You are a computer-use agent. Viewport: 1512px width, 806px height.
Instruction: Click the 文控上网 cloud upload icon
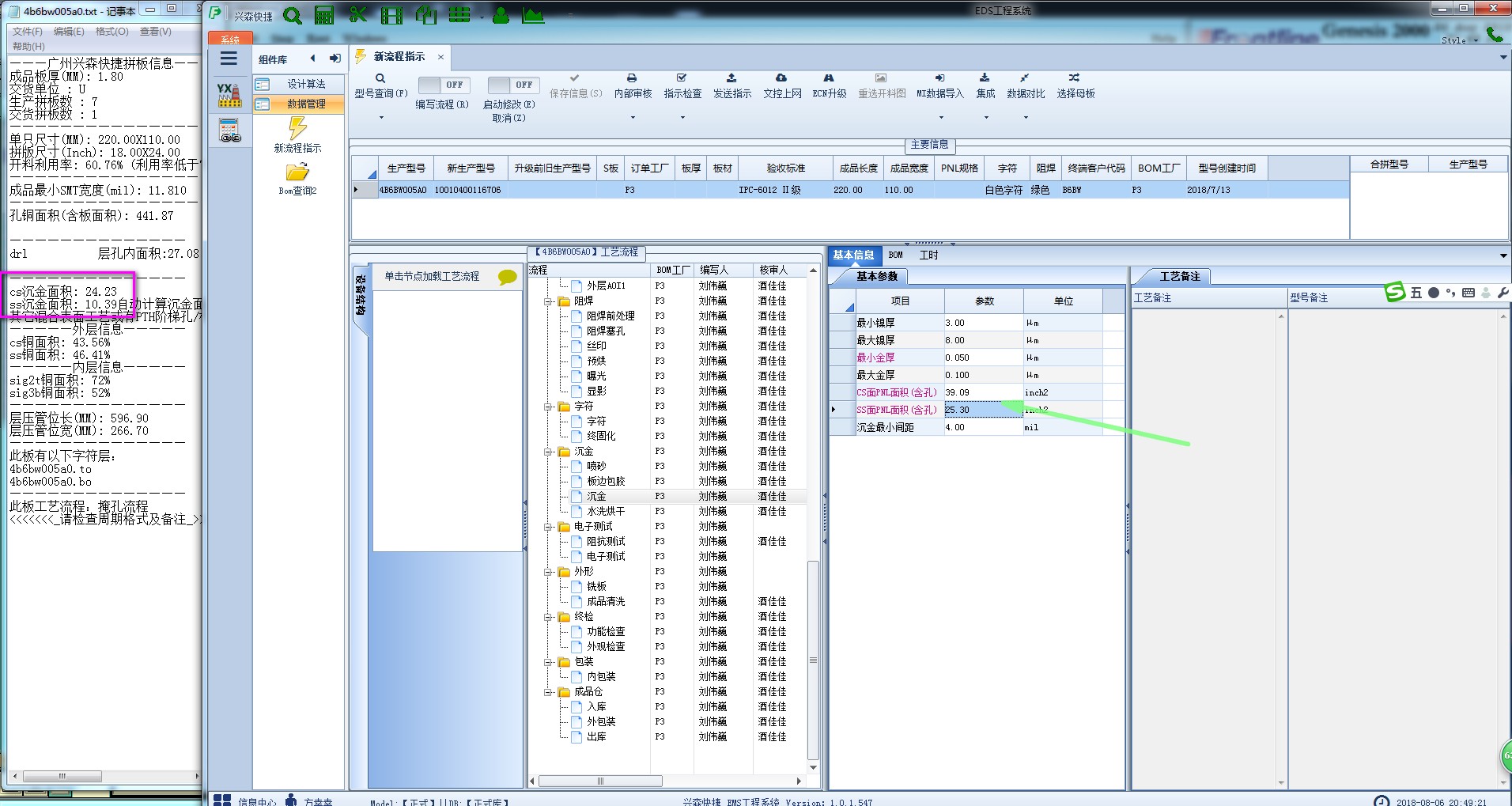pyautogui.click(x=781, y=78)
